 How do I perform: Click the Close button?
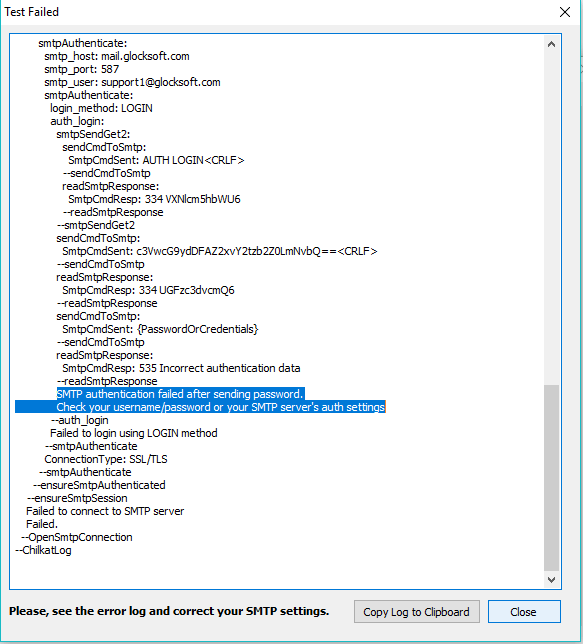[x=524, y=612]
